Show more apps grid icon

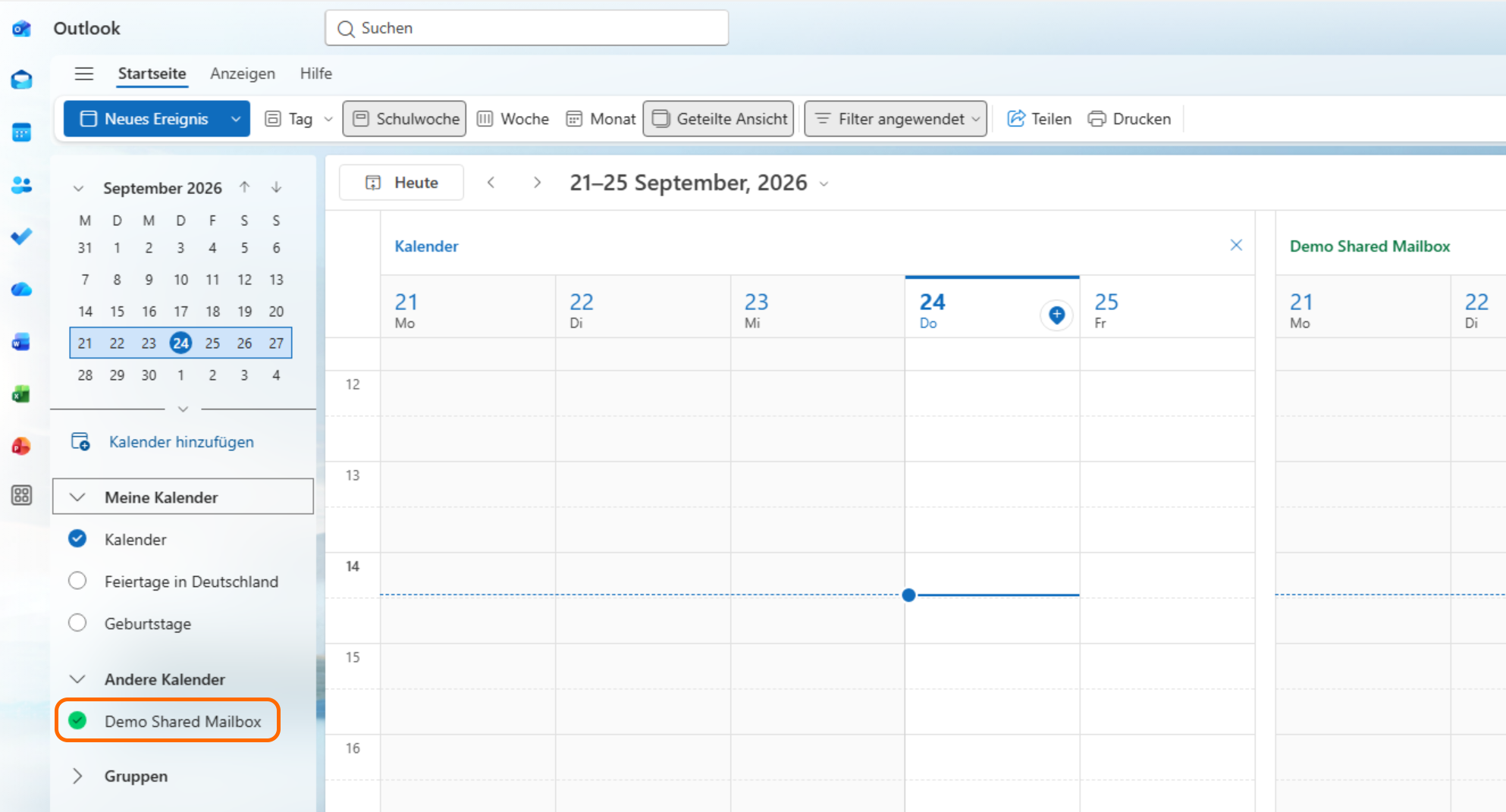[x=21, y=496]
